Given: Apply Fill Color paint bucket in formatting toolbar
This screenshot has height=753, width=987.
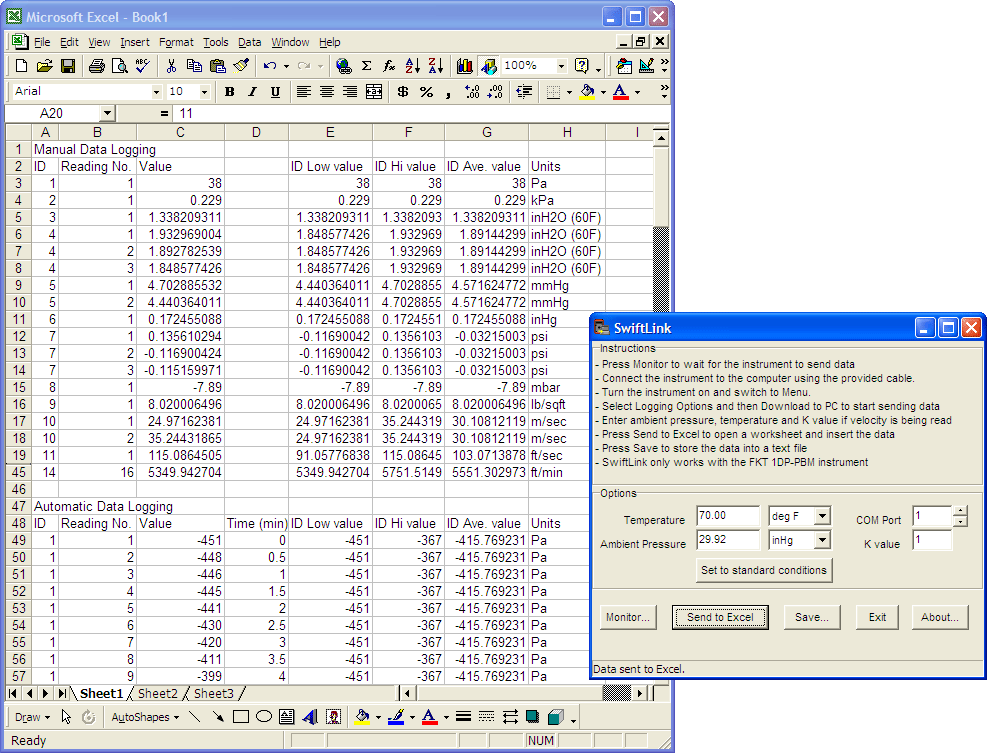Looking at the screenshot, I should 588,92.
